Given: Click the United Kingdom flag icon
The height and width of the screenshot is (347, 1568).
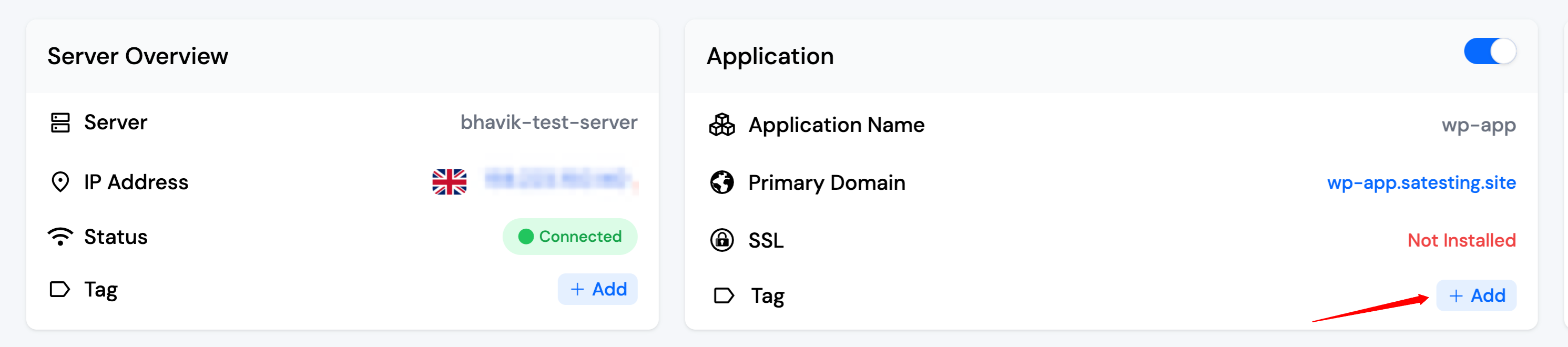Looking at the screenshot, I should click(x=449, y=182).
